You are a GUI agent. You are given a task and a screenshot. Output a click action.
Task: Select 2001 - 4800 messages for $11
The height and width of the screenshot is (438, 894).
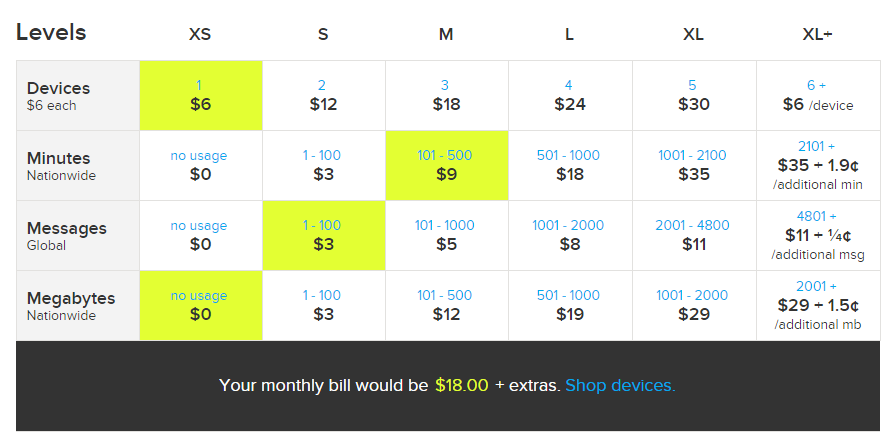(694, 236)
